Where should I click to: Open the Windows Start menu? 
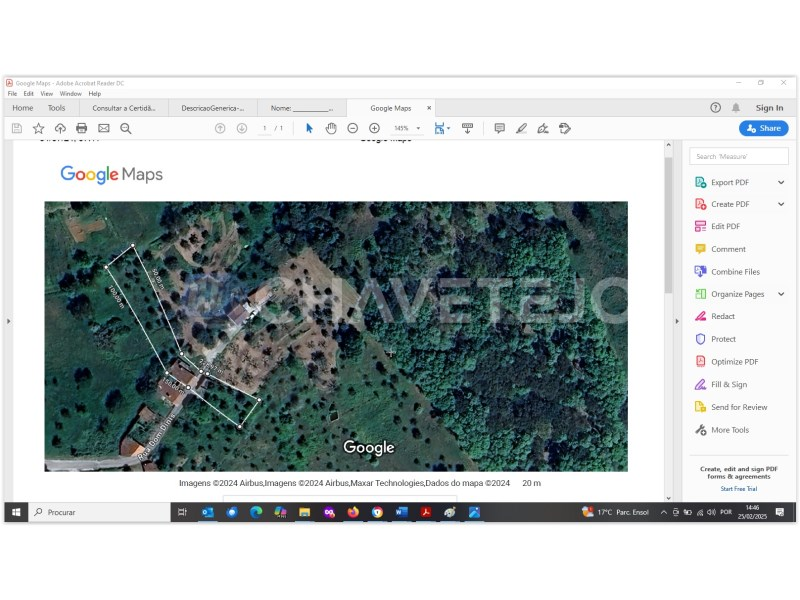point(16,512)
